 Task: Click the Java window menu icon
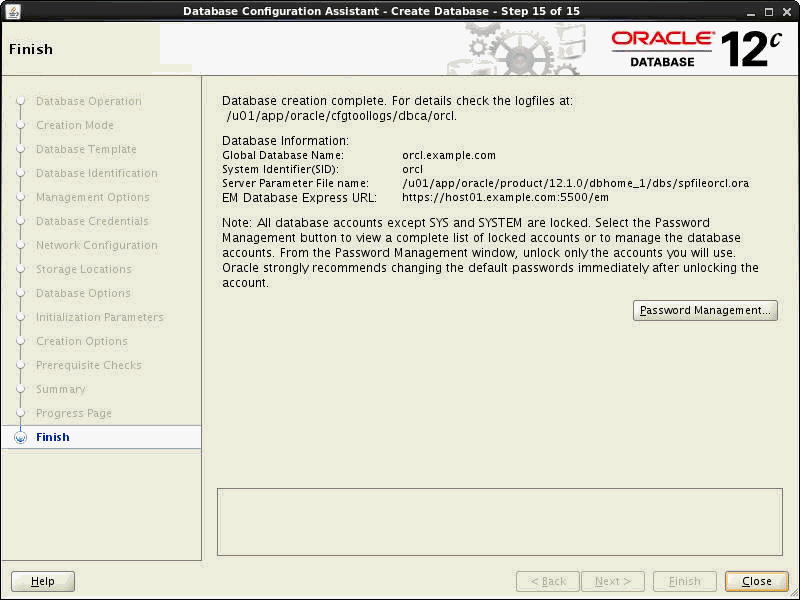pos(12,11)
